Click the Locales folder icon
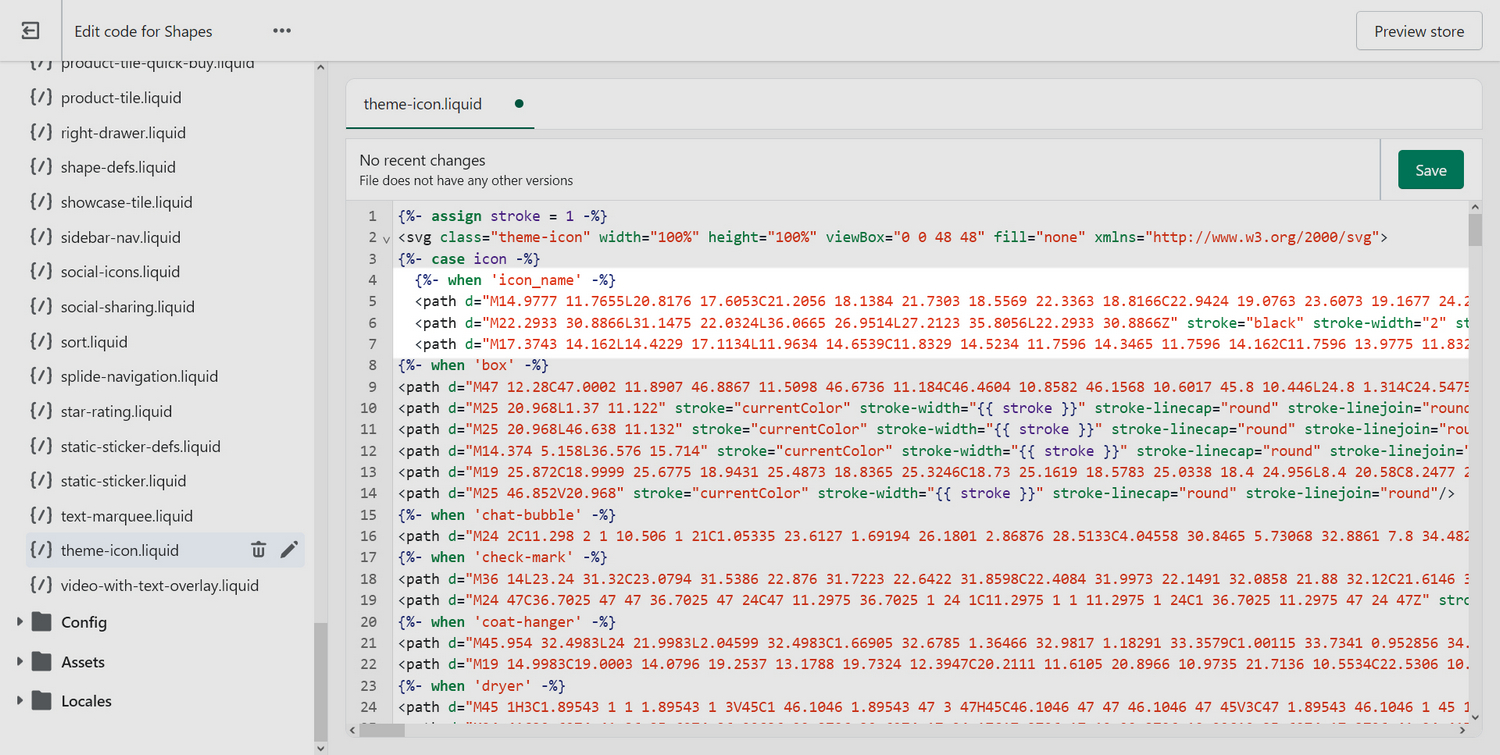This screenshot has height=755, width=1500. pos(41,701)
